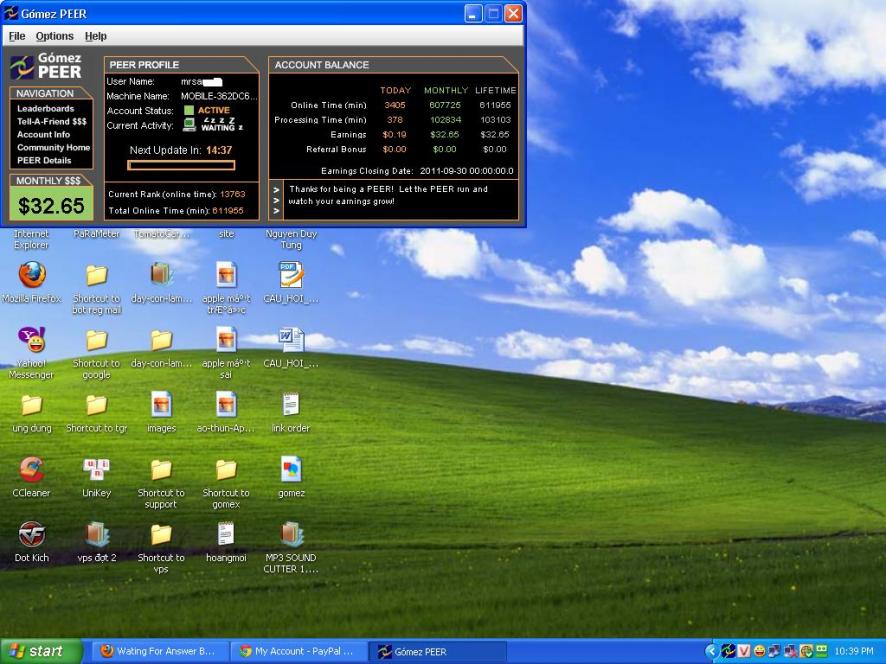Go to Account Info
Screen dimensions: 886x664
tap(43, 134)
